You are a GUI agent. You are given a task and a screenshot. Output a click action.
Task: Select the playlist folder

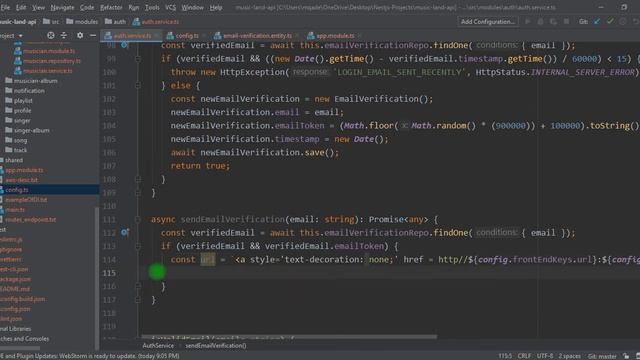[x=19, y=100]
